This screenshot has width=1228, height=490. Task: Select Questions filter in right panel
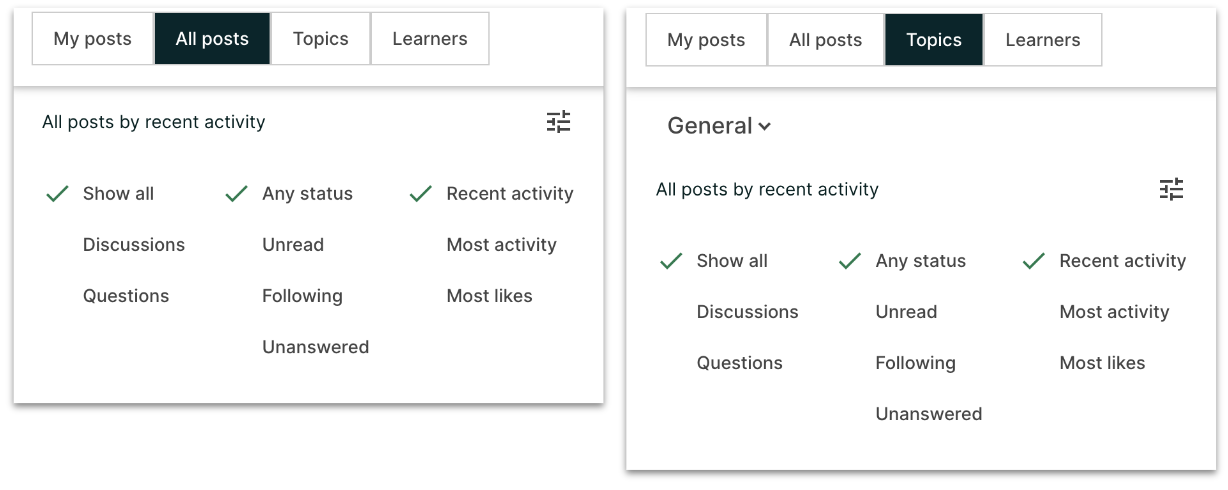[x=740, y=363]
